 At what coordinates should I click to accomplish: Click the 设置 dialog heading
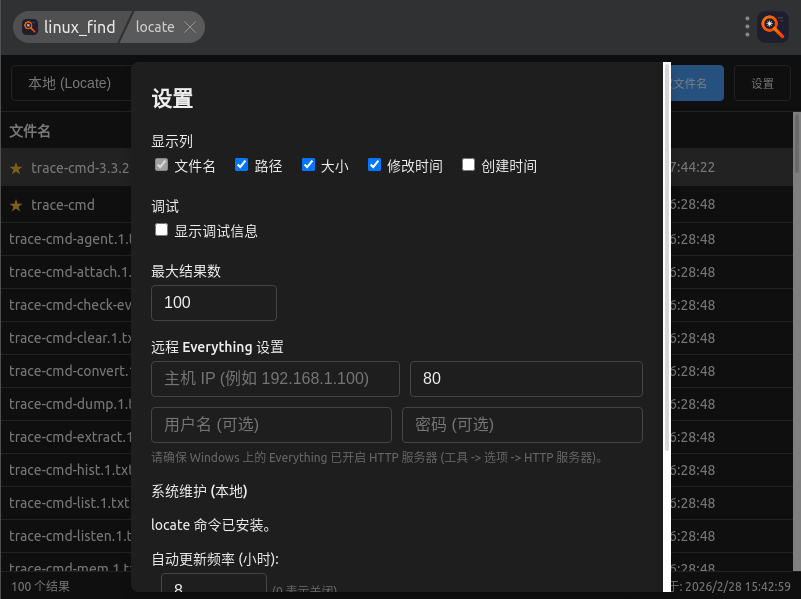coord(172,99)
